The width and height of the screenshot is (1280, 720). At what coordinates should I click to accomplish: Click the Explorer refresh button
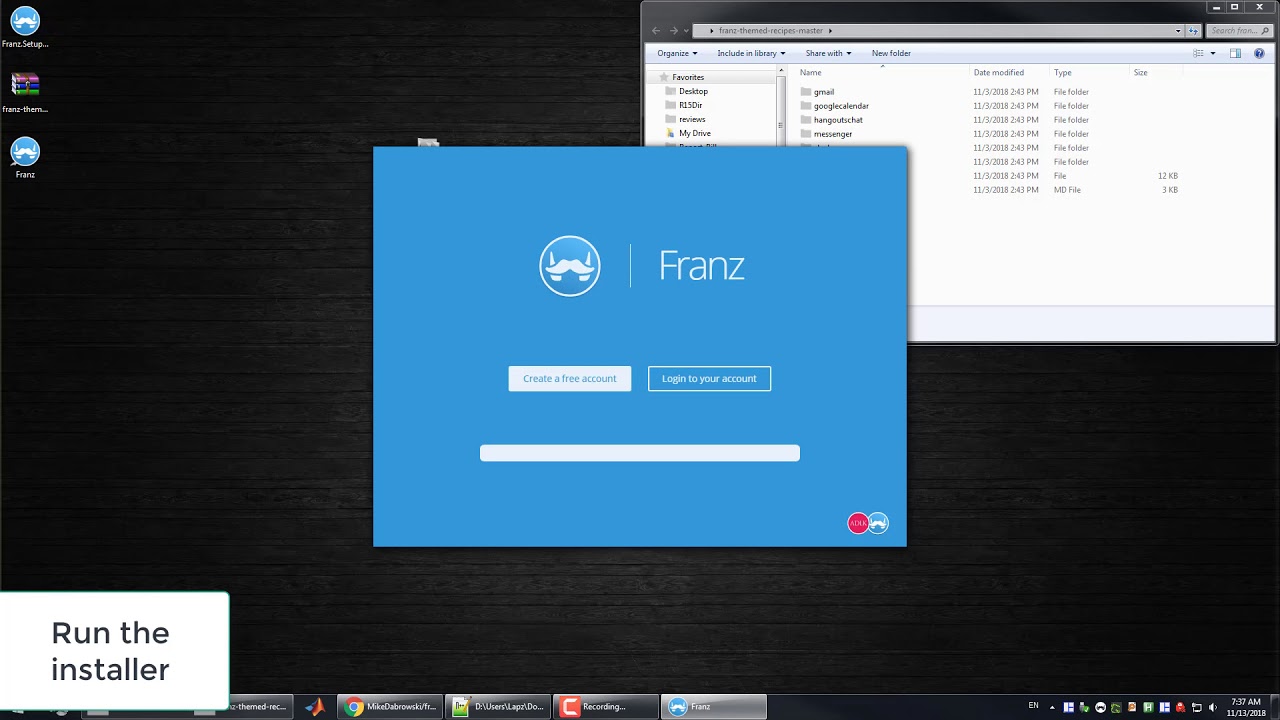pyautogui.click(x=1193, y=31)
